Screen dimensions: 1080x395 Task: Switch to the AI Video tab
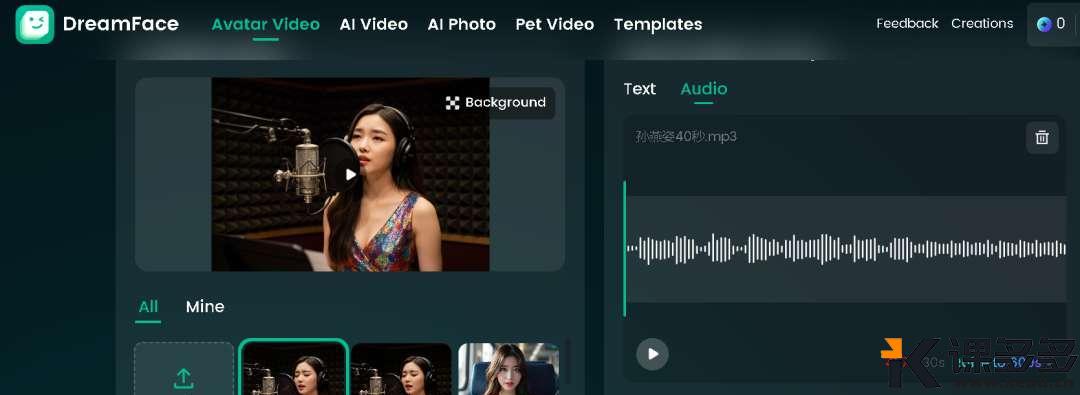coord(373,24)
